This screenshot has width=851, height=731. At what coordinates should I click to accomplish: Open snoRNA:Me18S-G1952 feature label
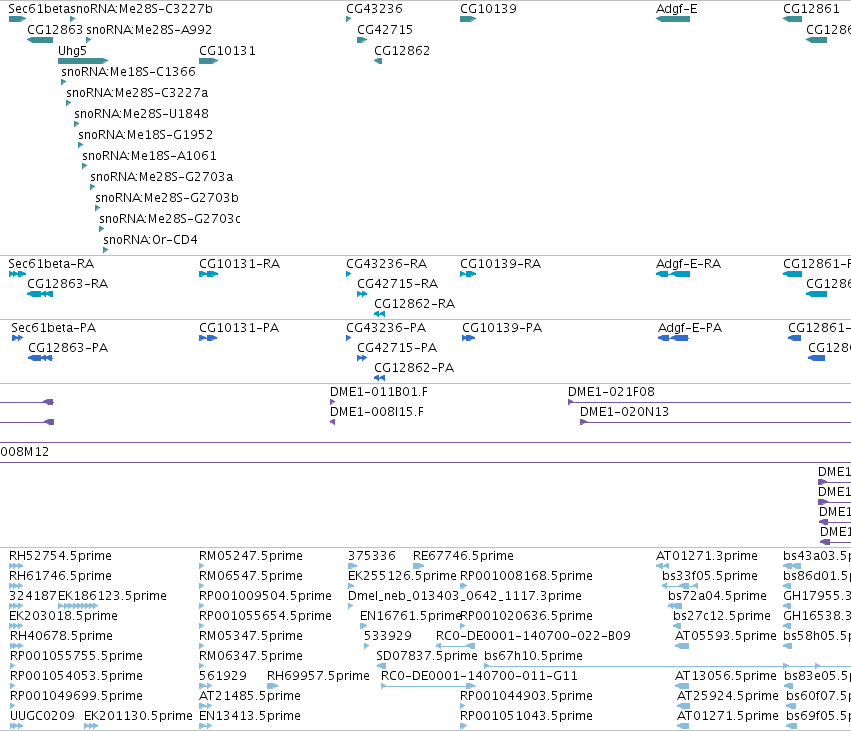[x=145, y=135]
